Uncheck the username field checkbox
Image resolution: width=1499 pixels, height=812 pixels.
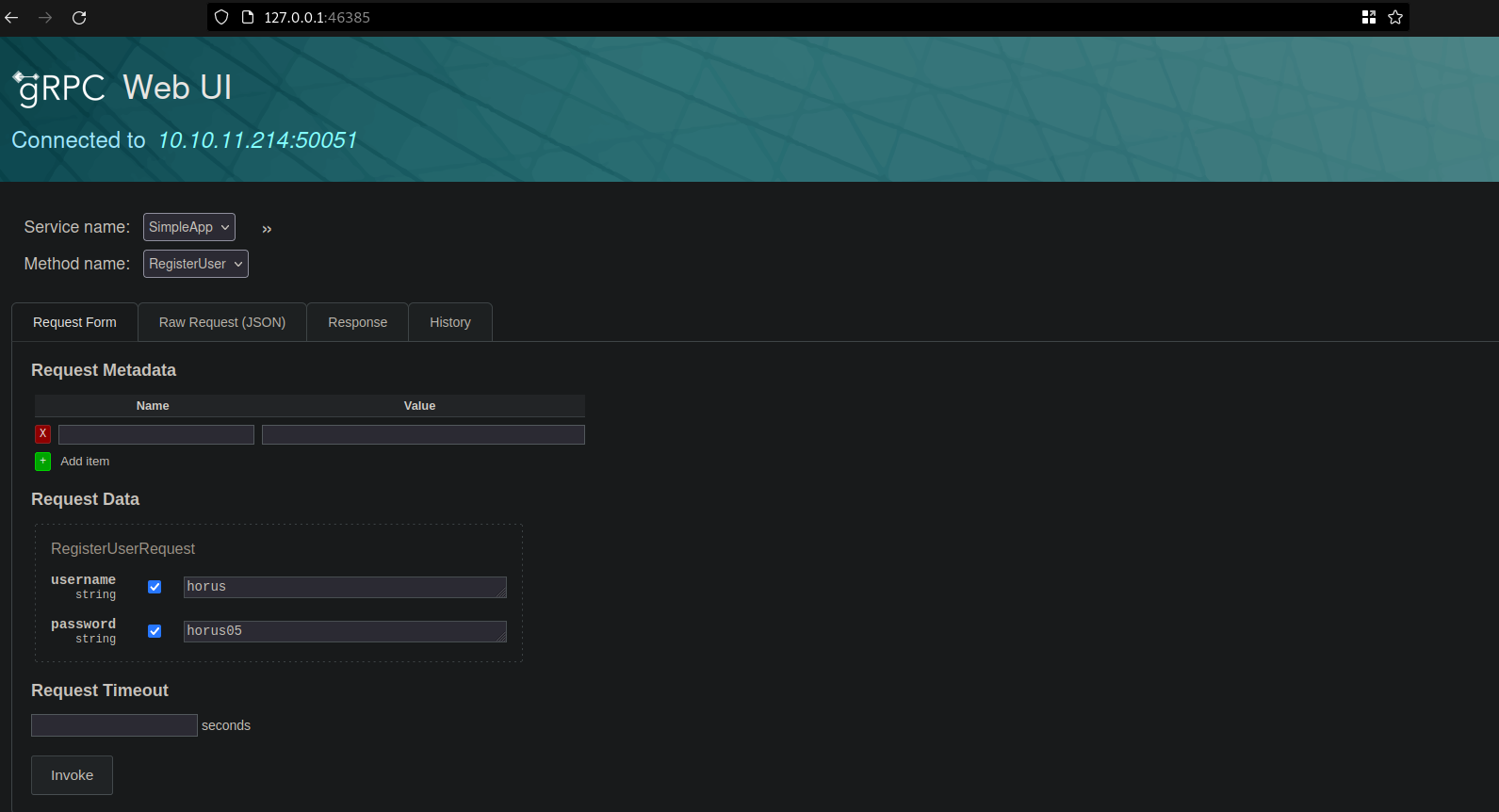click(x=155, y=587)
